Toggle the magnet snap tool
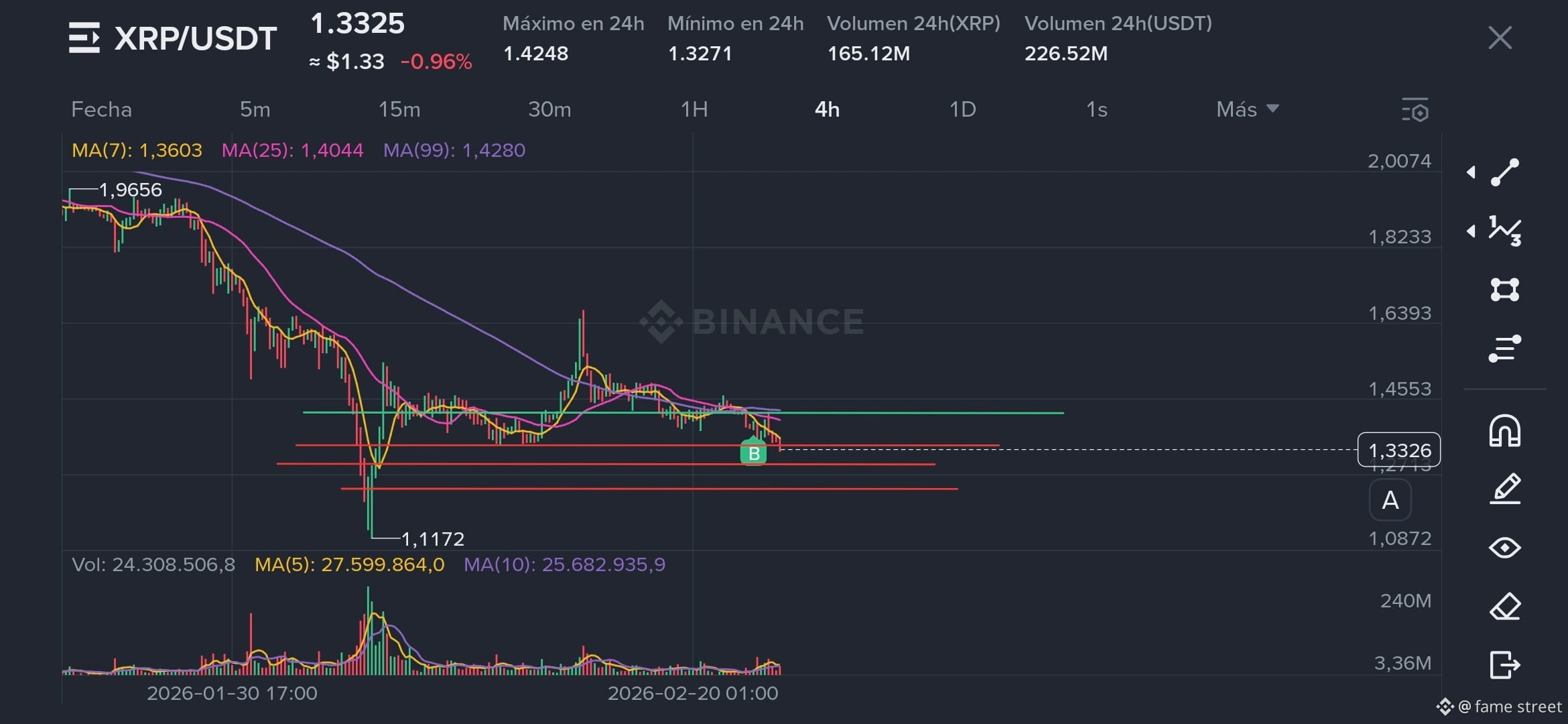 tap(1505, 430)
